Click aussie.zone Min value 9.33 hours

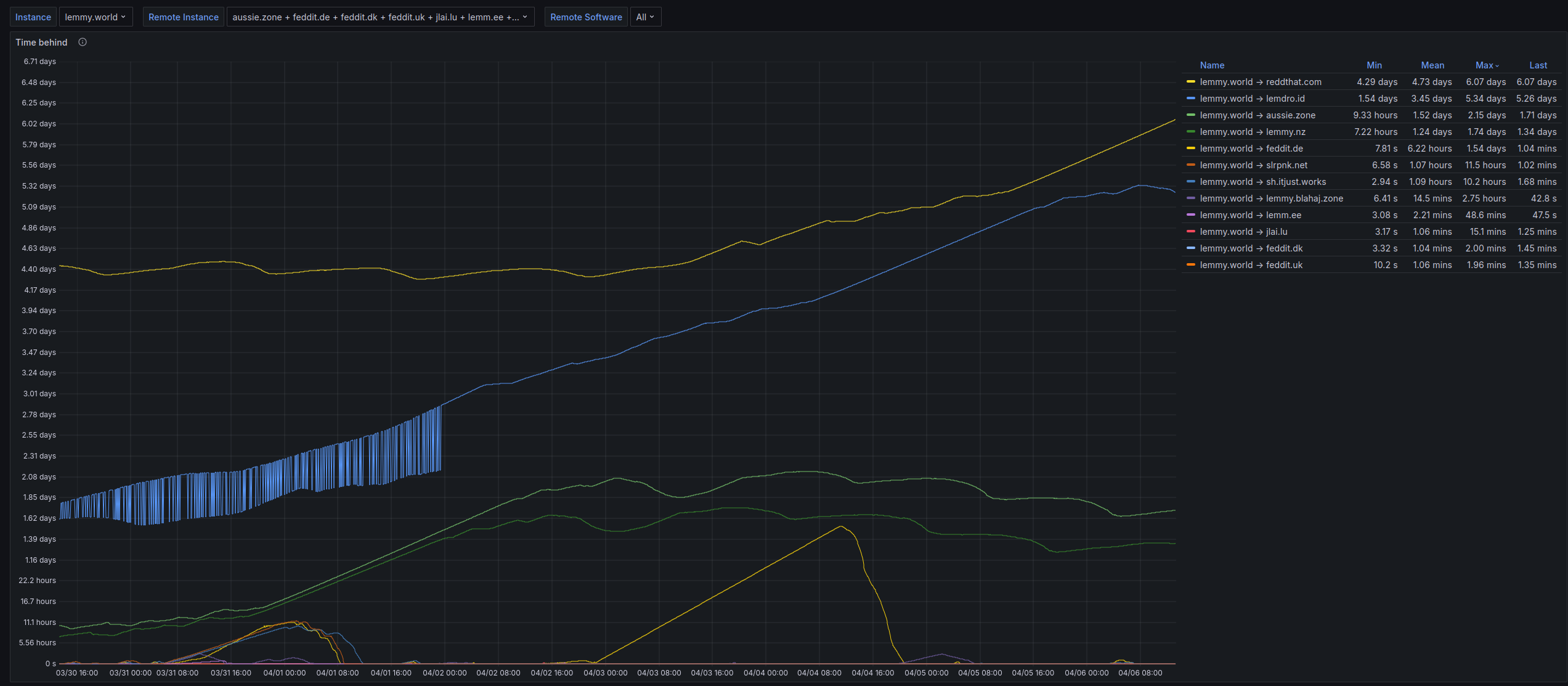1375,115
